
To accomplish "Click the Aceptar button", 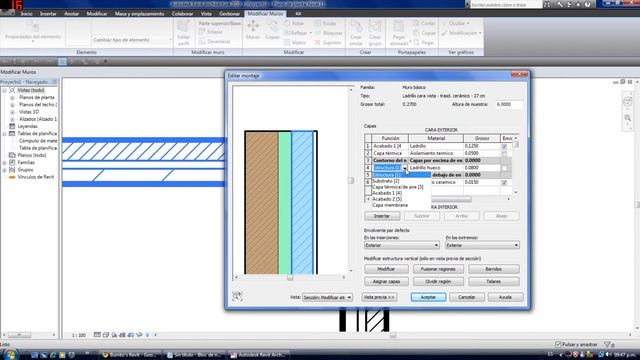I will coord(428,297).
